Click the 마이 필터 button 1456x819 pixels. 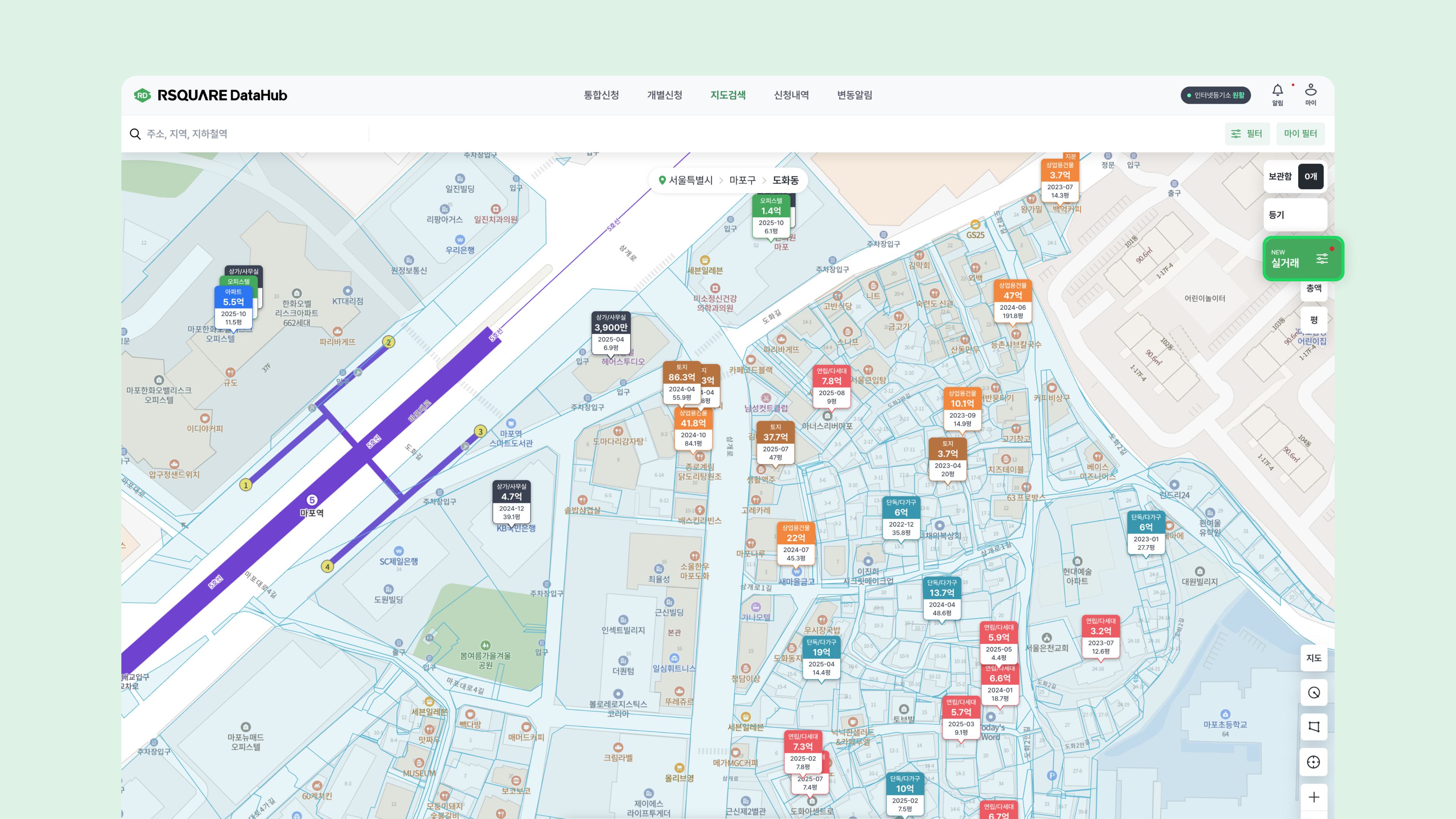[x=1300, y=134]
